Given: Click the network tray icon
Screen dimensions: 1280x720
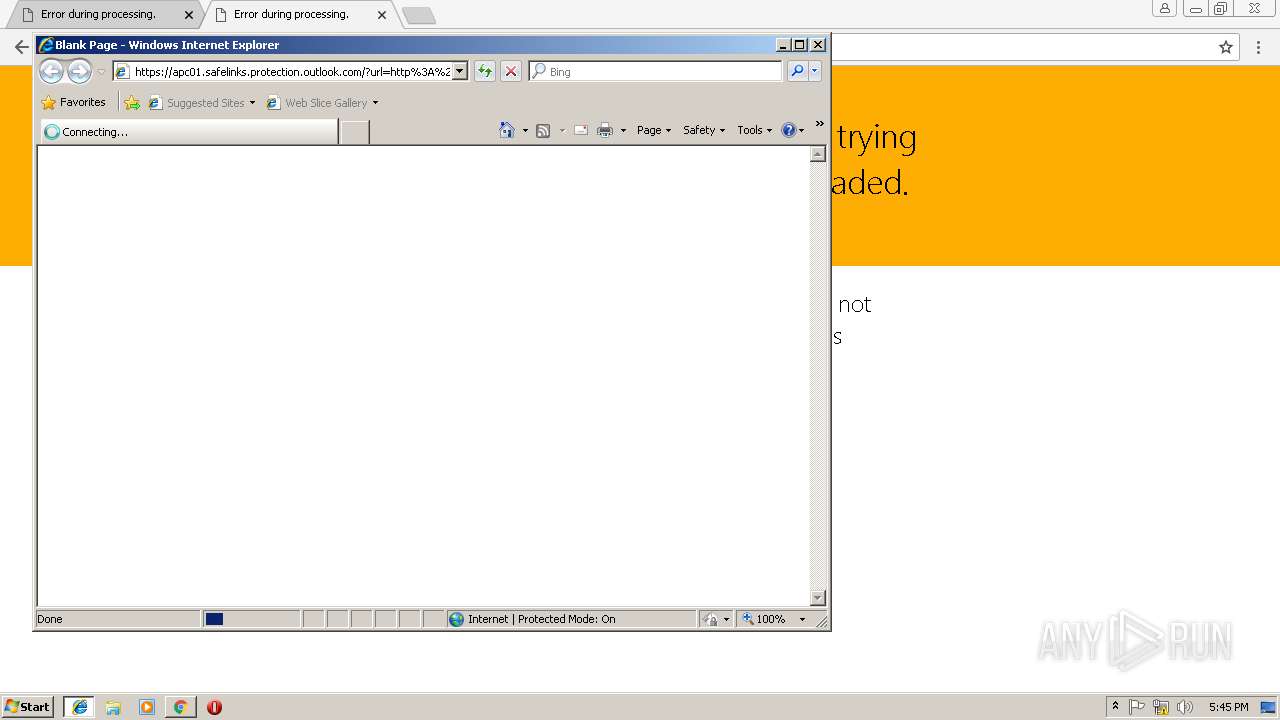Looking at the screenshot, I should 1161,707.
